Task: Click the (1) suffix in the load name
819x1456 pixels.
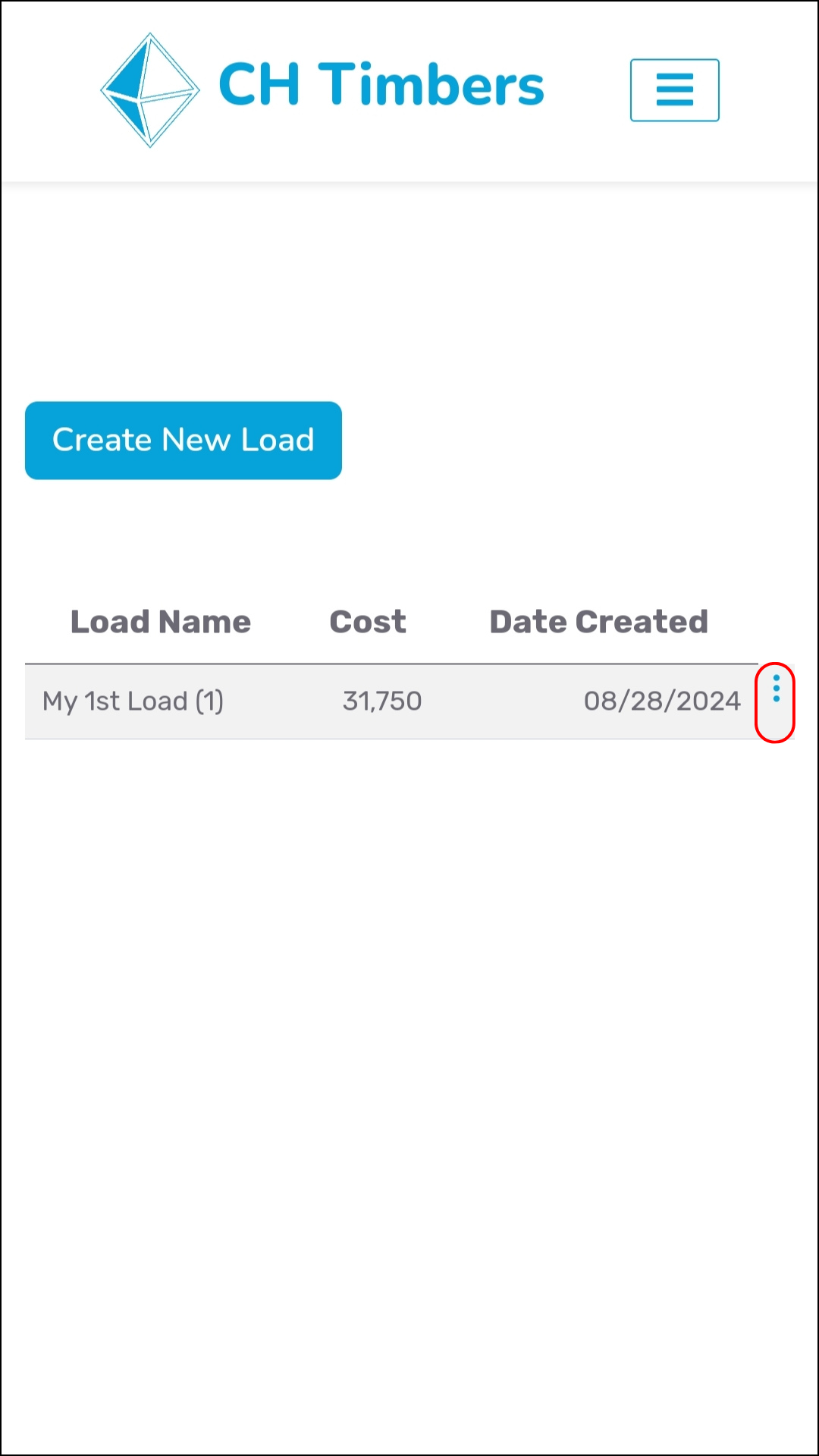Action: point(209,701)
